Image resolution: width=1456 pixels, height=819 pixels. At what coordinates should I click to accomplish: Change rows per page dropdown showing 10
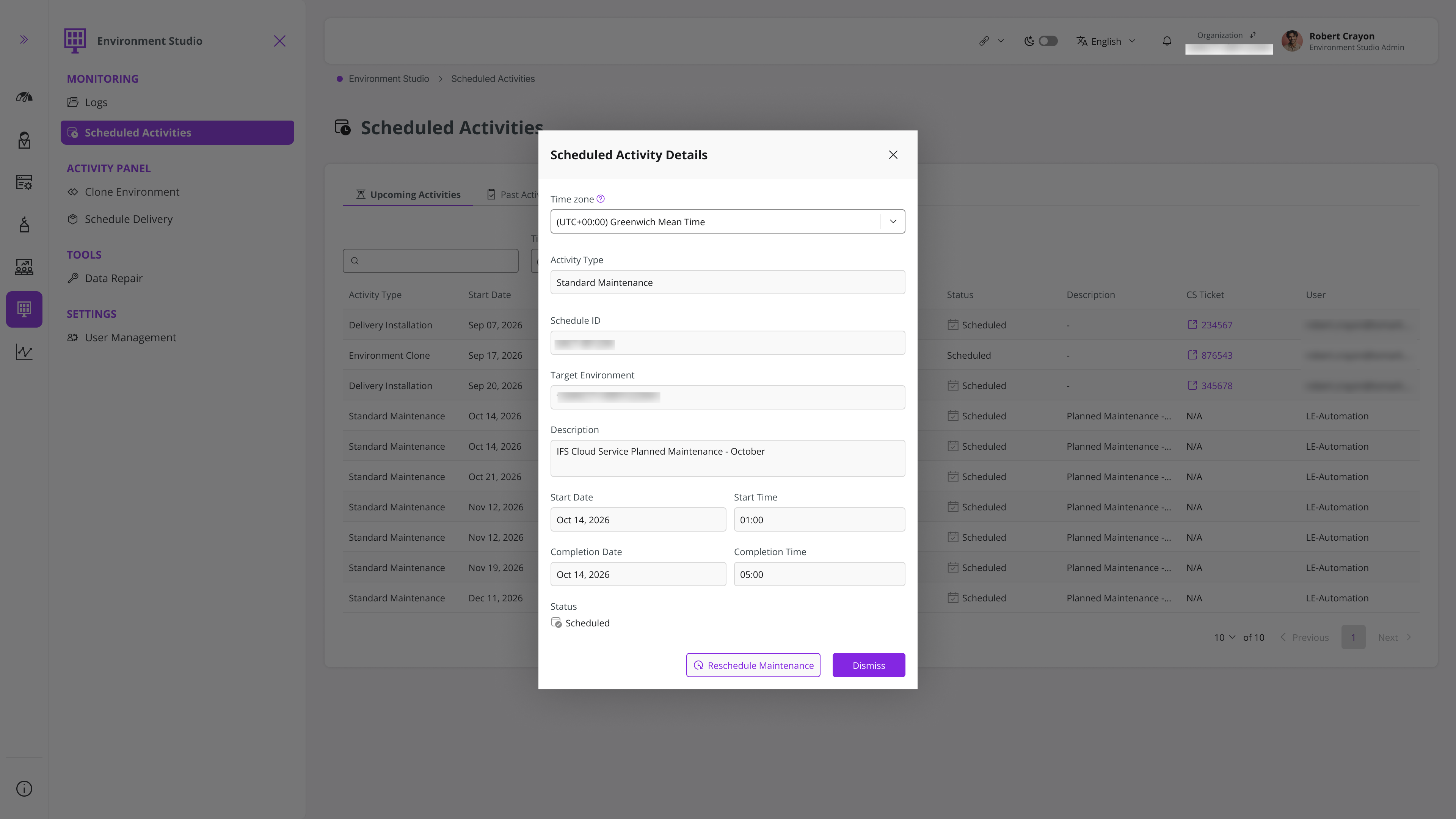pyautogui.click(x=1224, y=637)
